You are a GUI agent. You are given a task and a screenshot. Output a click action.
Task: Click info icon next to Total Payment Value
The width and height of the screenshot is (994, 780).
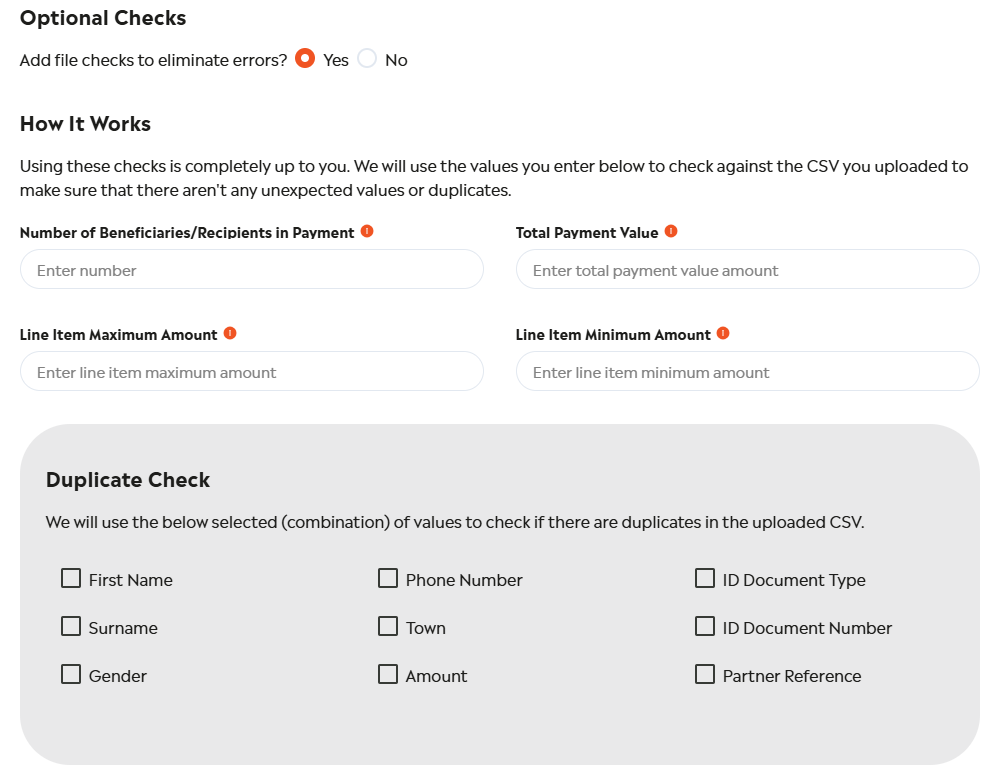[x=671, y=231]
